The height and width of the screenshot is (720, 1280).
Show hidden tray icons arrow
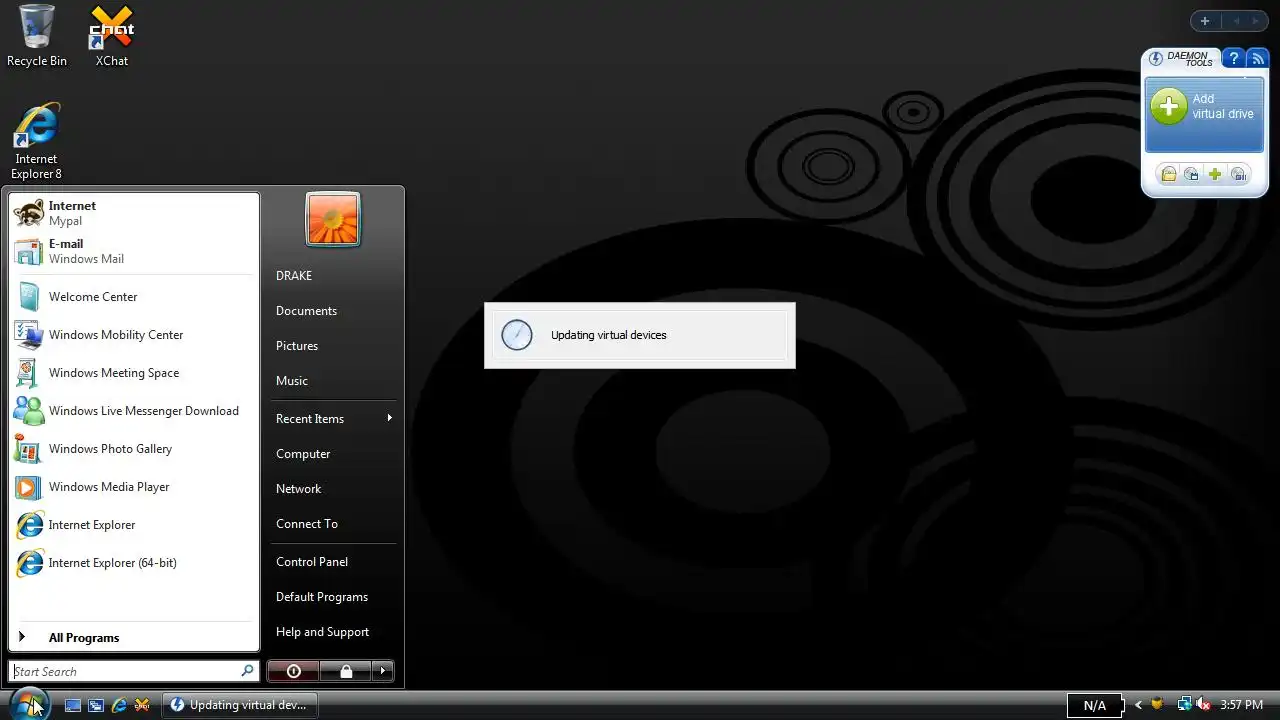pos(1137,705)
